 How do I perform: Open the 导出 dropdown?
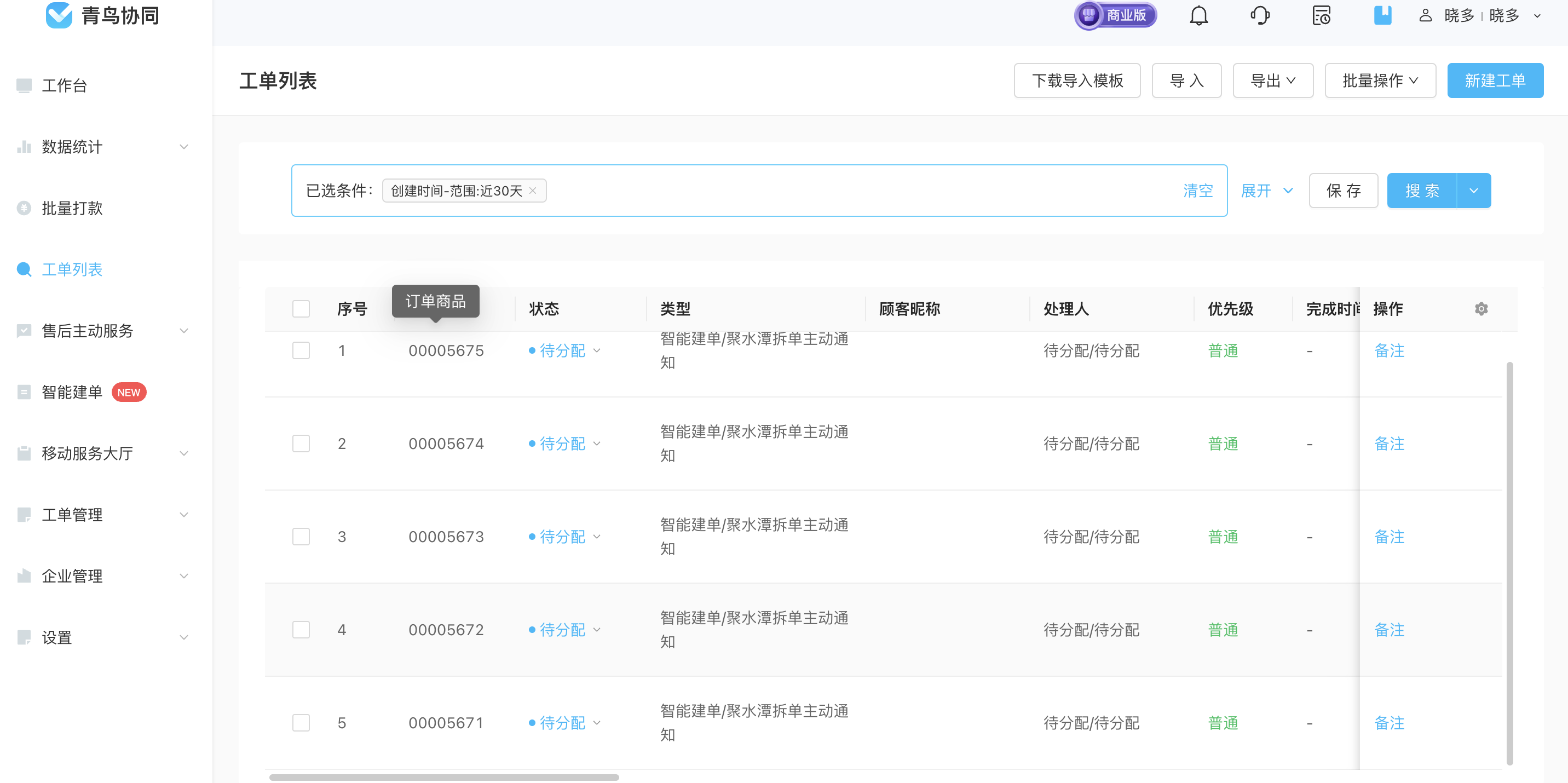pos(1273,80)
